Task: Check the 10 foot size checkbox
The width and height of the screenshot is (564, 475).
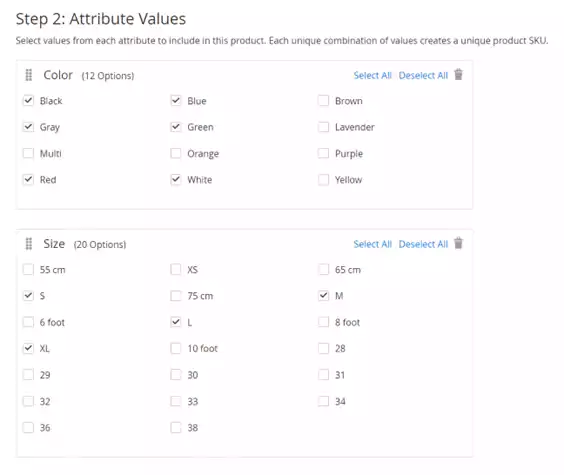Action: [x=176, y=348]
